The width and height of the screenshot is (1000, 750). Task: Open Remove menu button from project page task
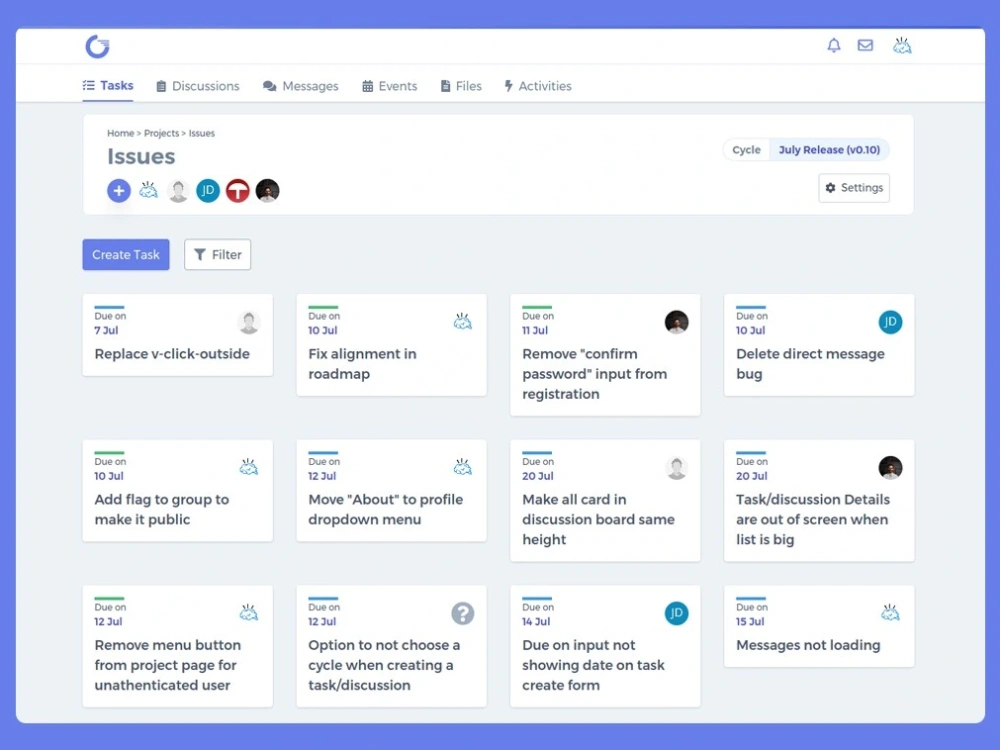(168, 665)
